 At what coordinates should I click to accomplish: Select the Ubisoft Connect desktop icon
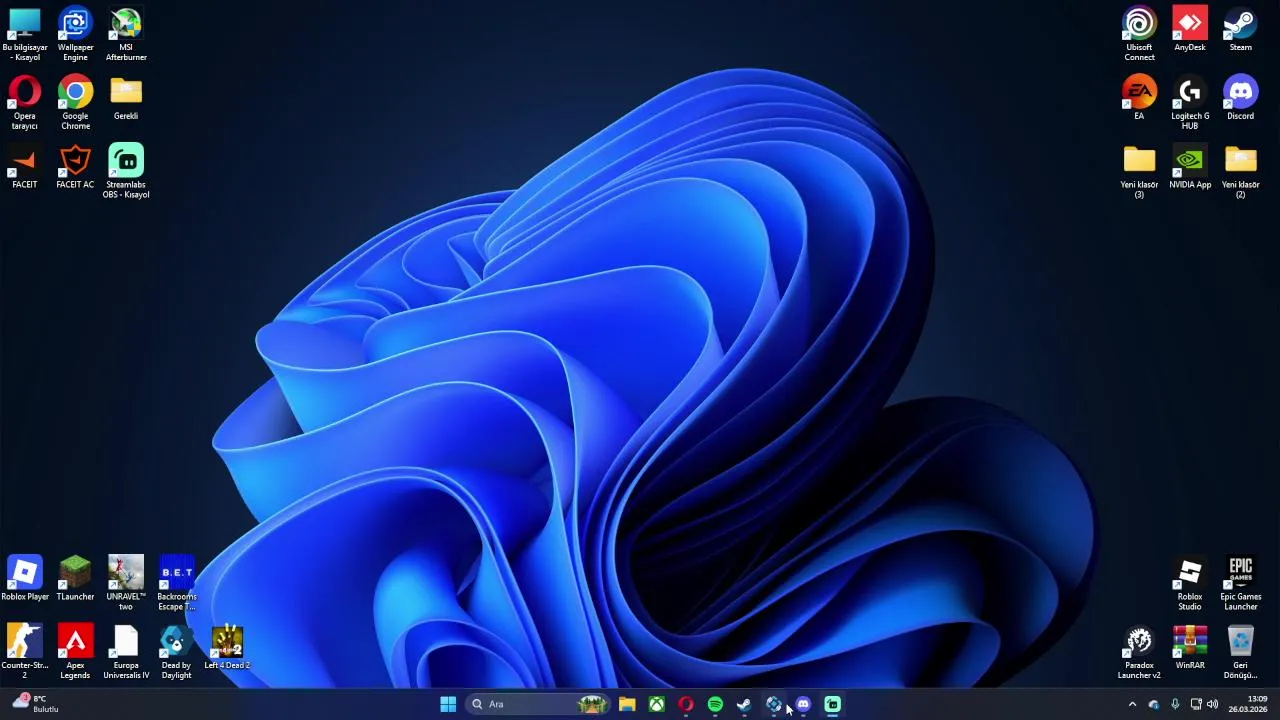click(1139, 34)
